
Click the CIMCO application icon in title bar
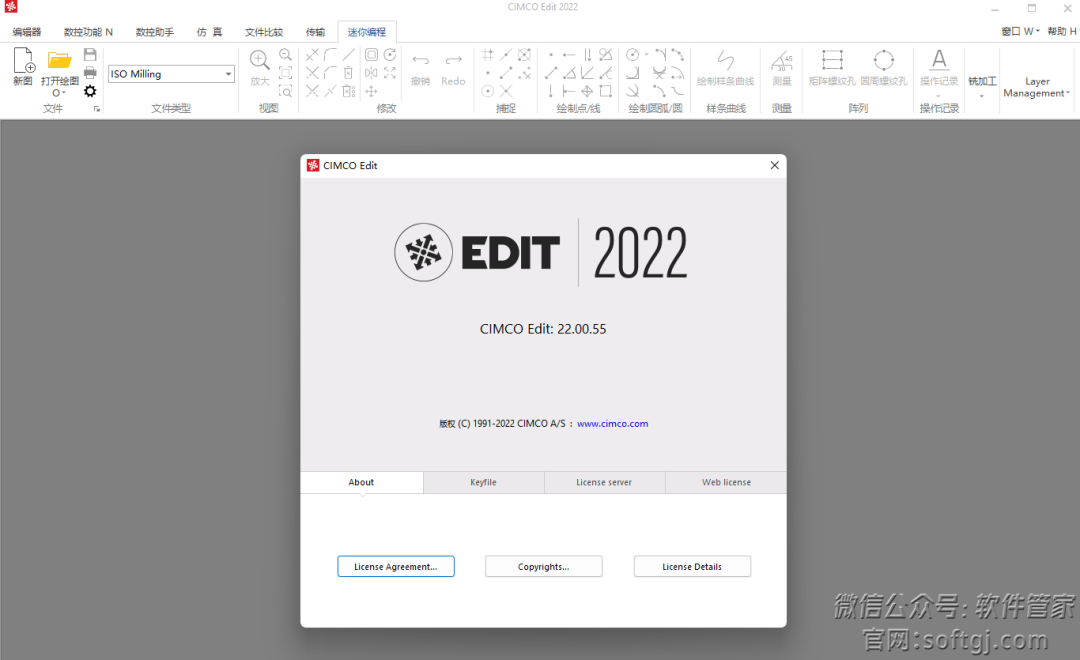(10, 7)
